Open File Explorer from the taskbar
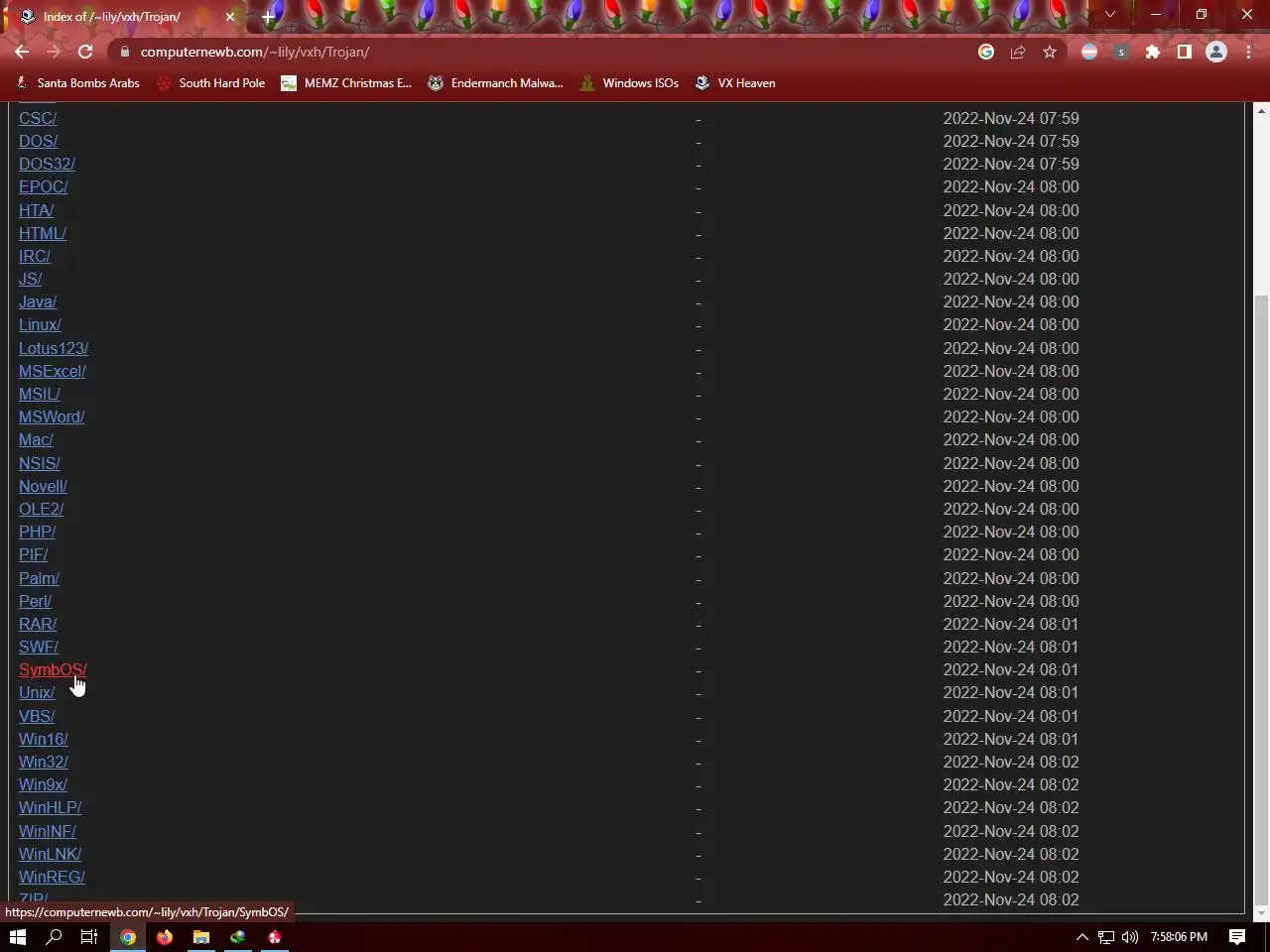This screenshot has height=952, width=1270. pyautogui.click(x=201, y=936)
